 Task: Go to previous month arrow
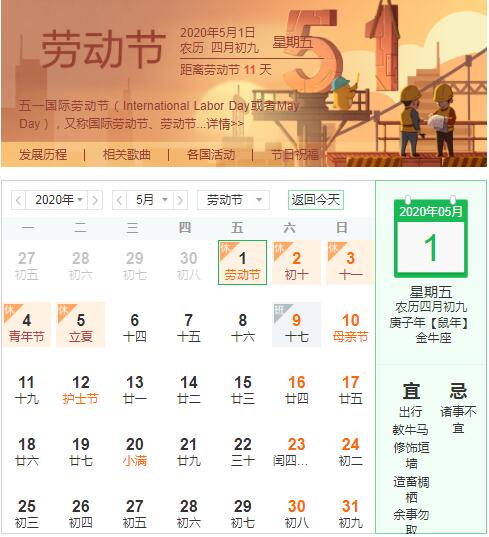120,200
